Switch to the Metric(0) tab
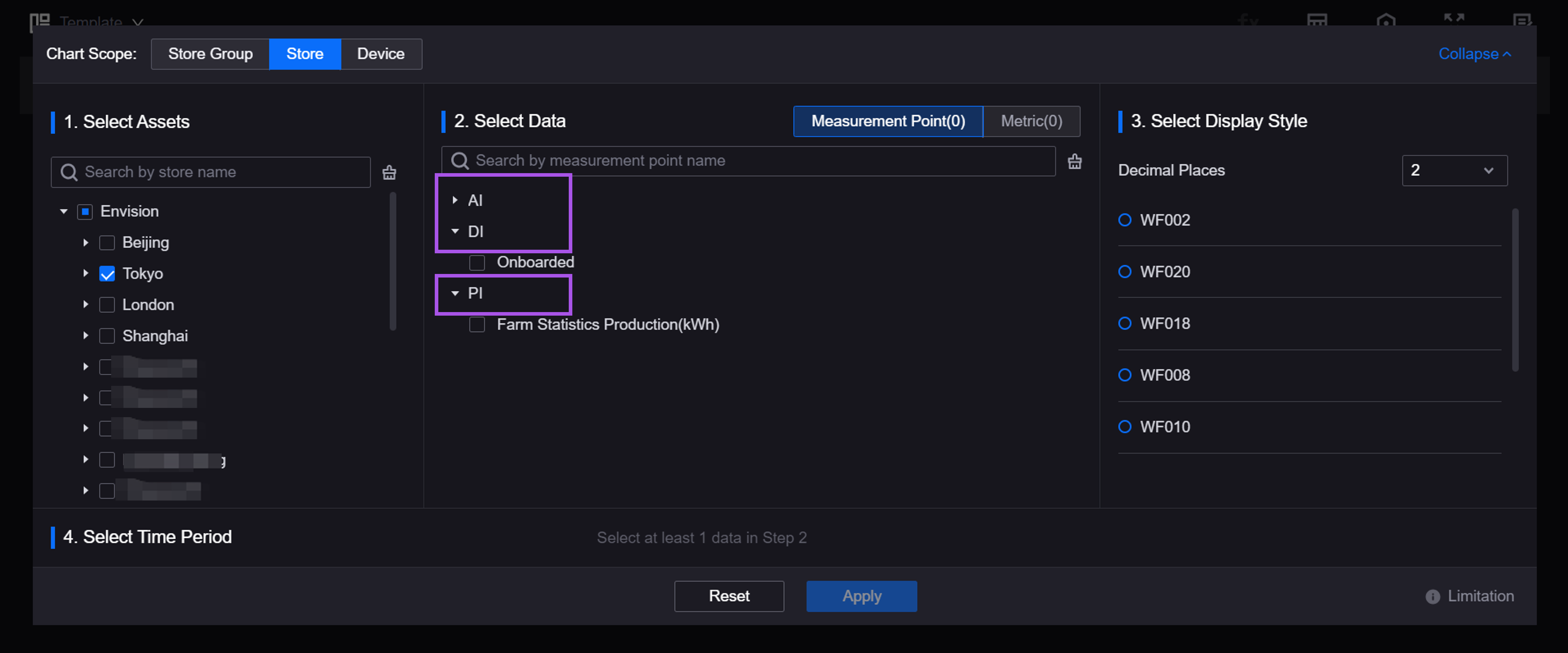 tap(1031, 121)
